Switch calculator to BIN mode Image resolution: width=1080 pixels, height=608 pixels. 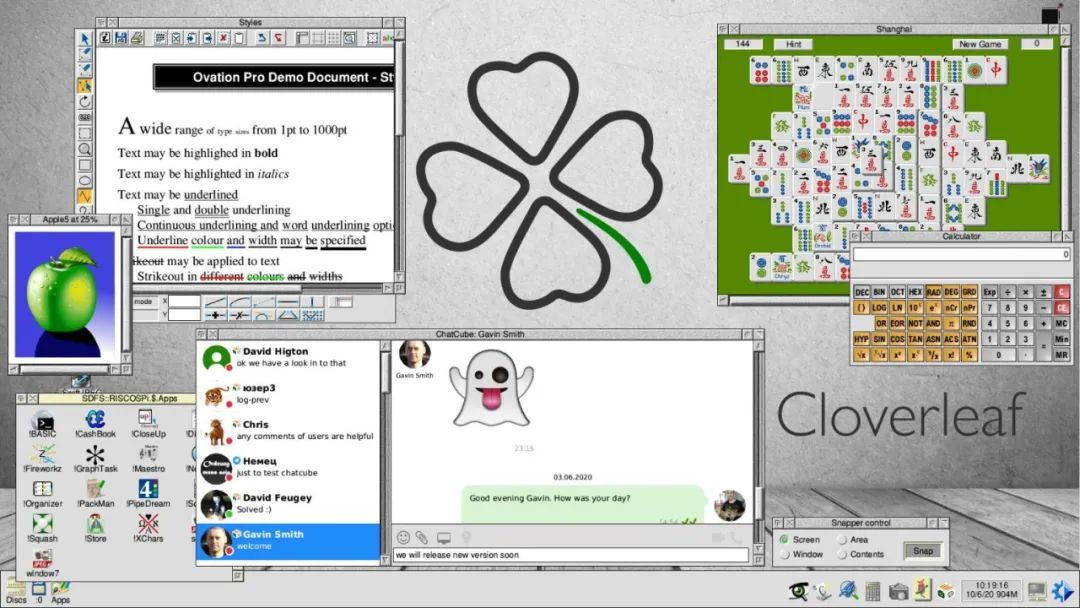[879, 292]
